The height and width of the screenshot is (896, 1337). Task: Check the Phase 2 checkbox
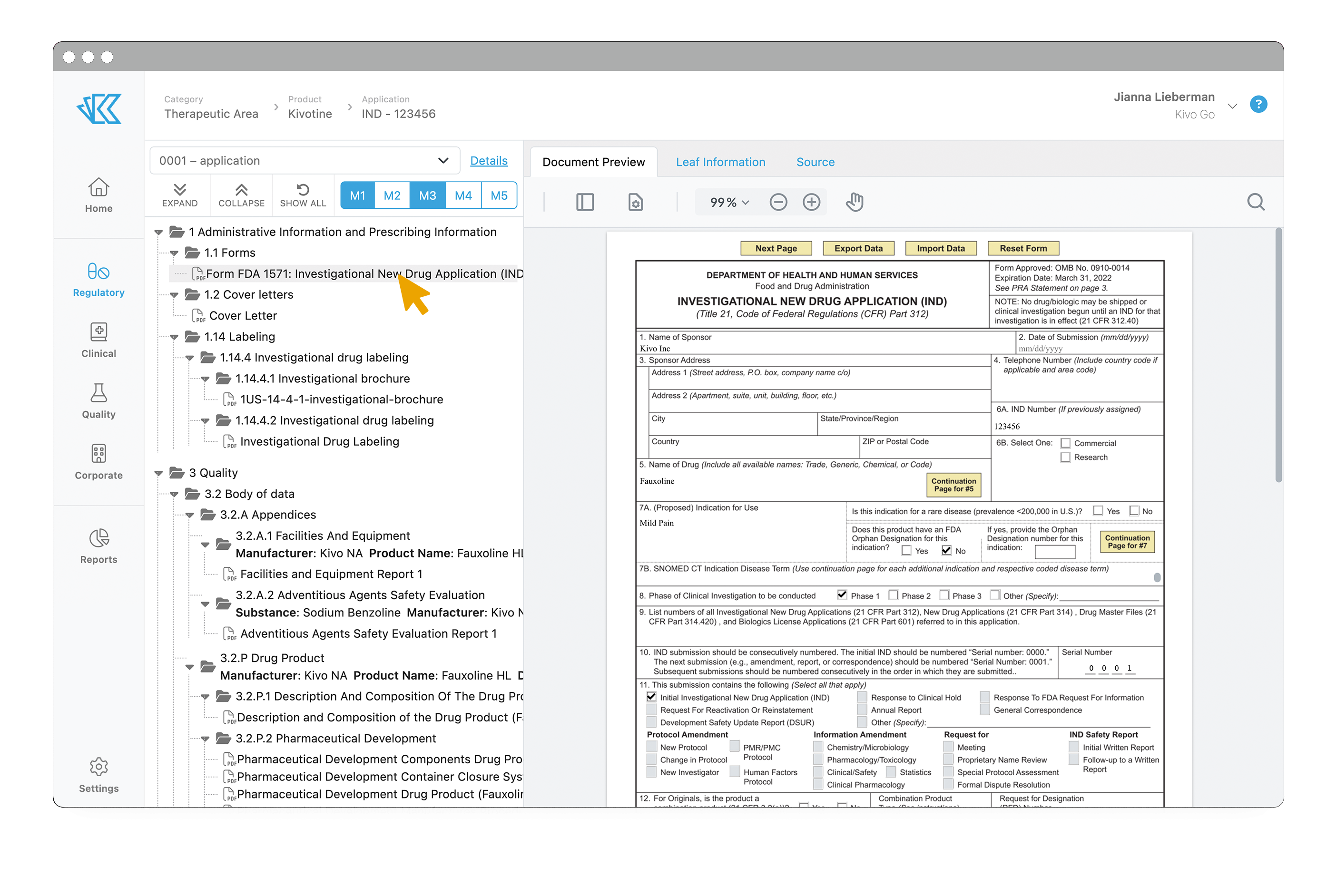893,595
